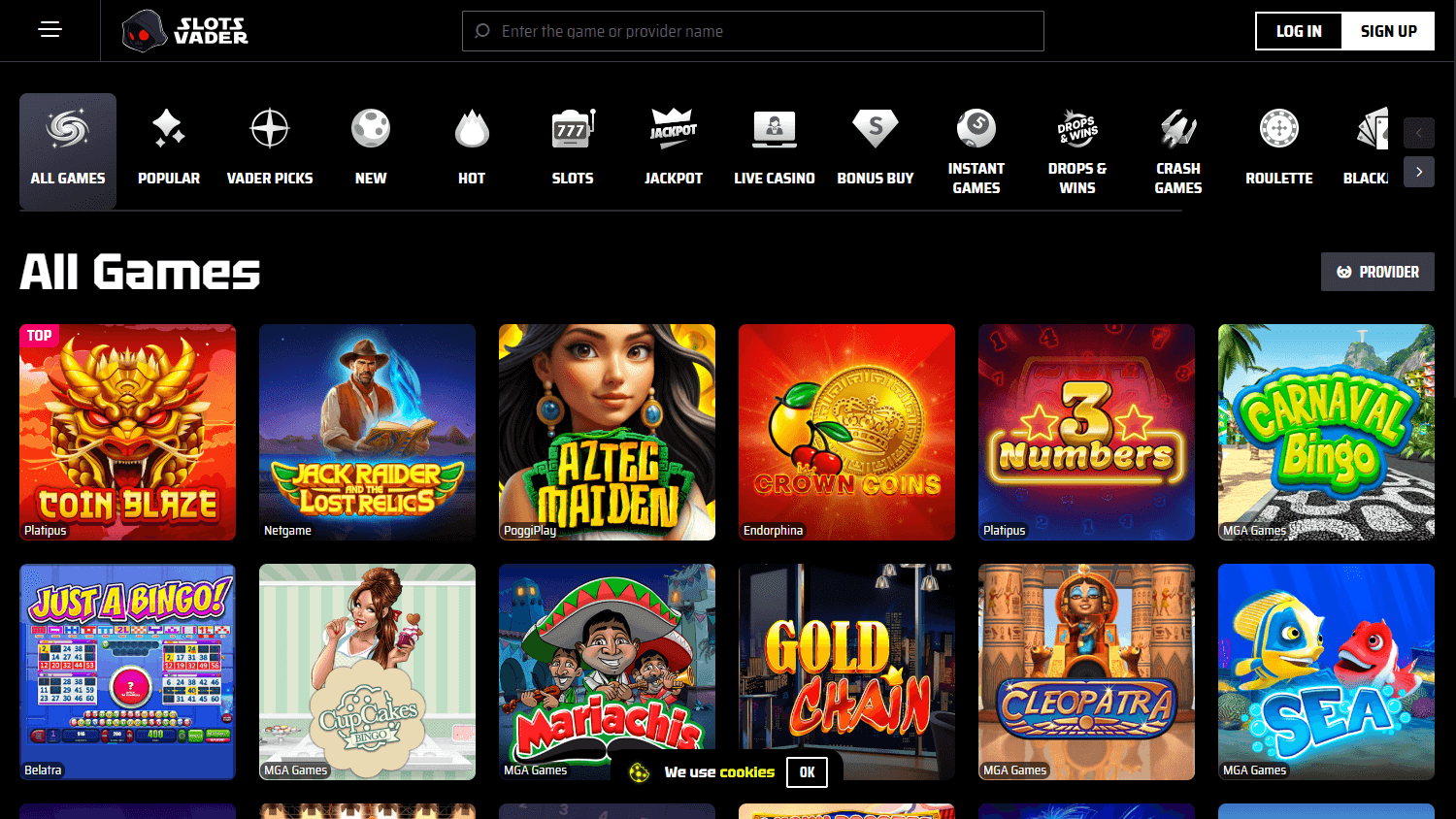Click the left carousel chevron
The height and width of the screenshot is (819, 1456).
pyautogui.click(x=1418, y=133)
